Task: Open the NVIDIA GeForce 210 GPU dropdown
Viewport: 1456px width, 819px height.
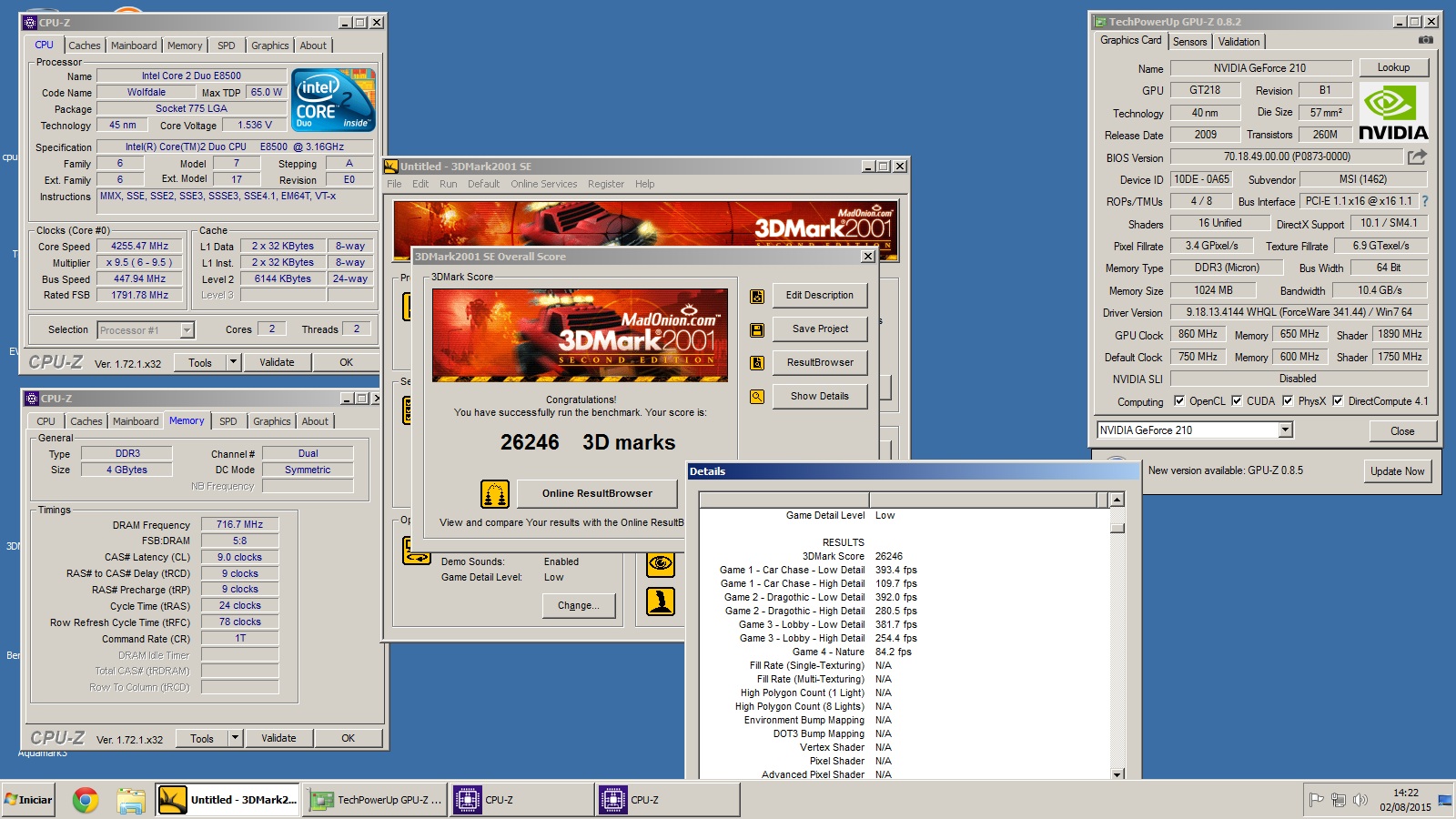Action: tap(1285, 430)
